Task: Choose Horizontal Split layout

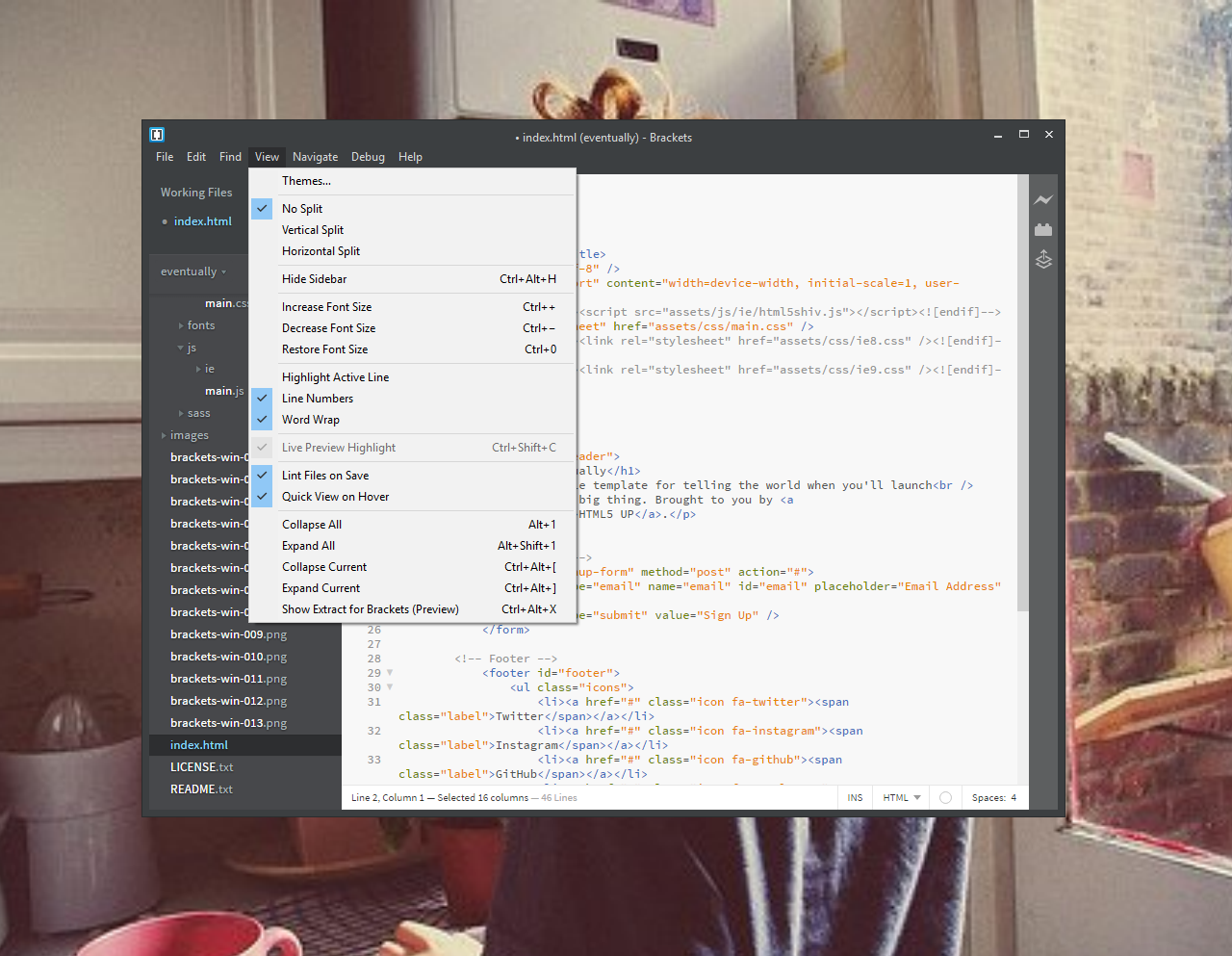Action: point(412,251)
